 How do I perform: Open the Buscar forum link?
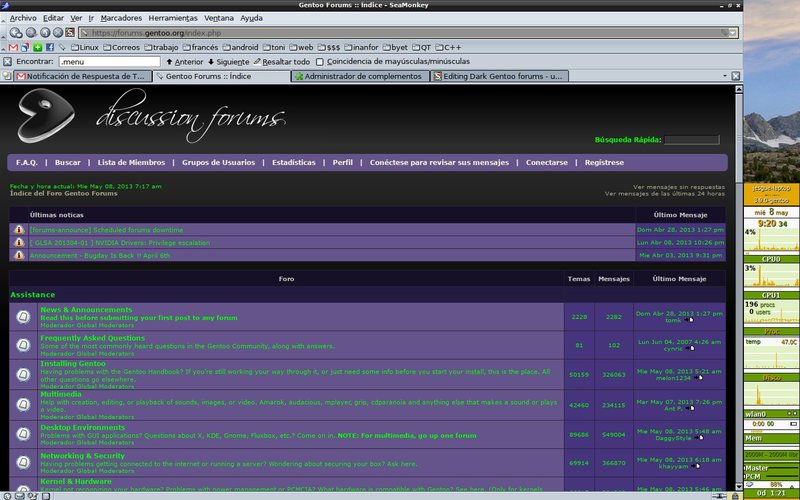click(x=68, y=163)
